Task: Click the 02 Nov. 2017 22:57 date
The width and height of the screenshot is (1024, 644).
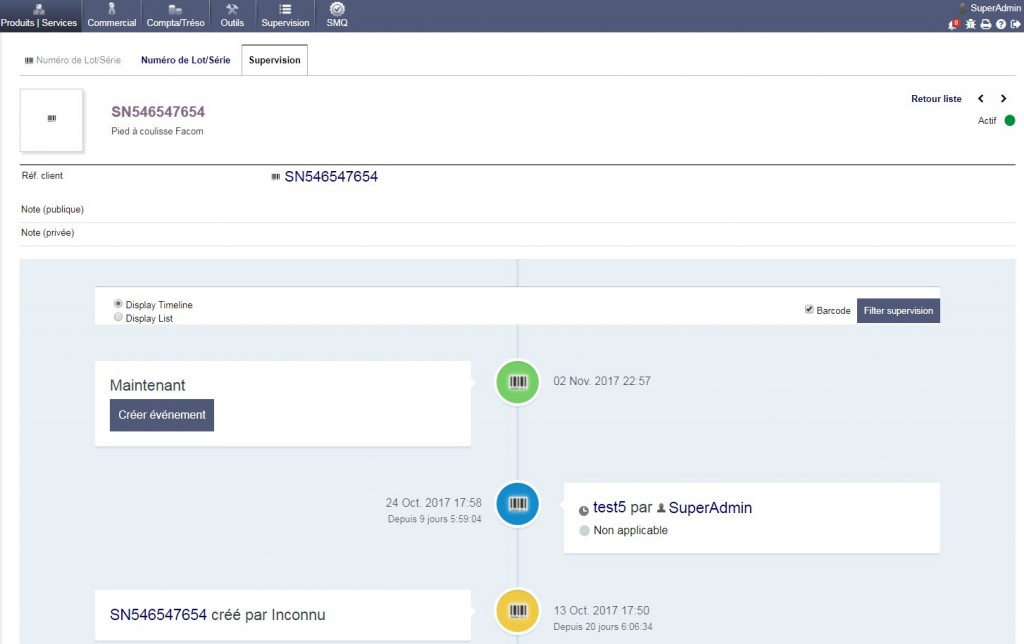Action: (x=602, y=381)
